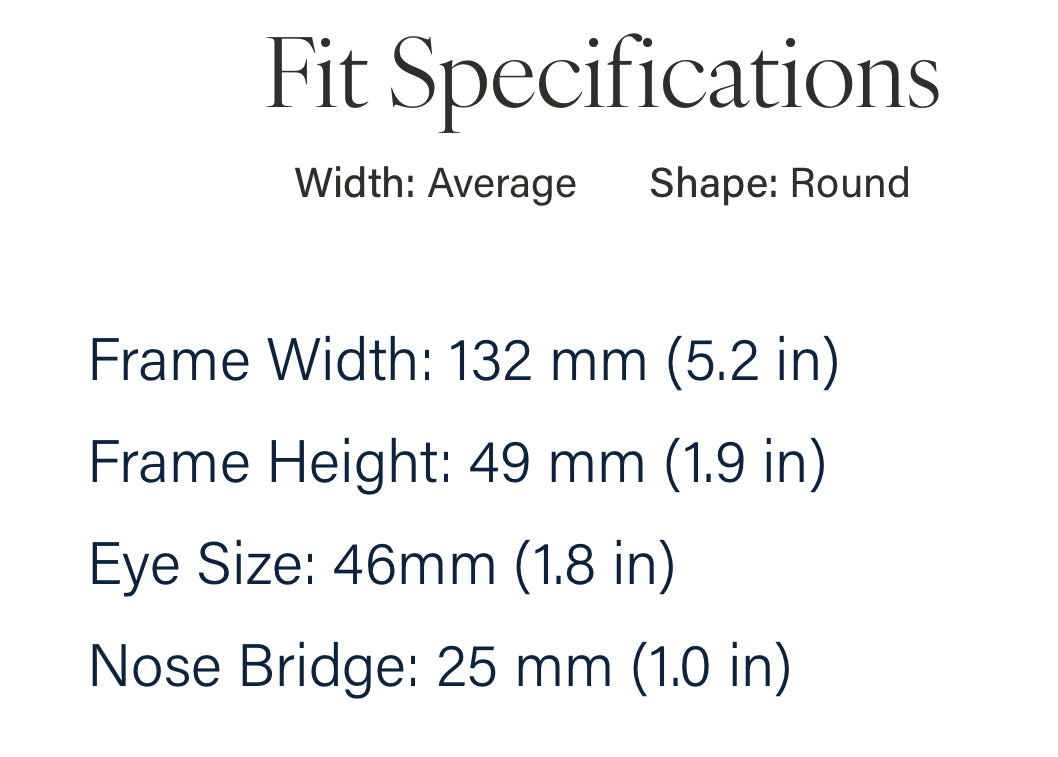Click the 46mm eye size value
1058x757 pixels.
point(414,565)
